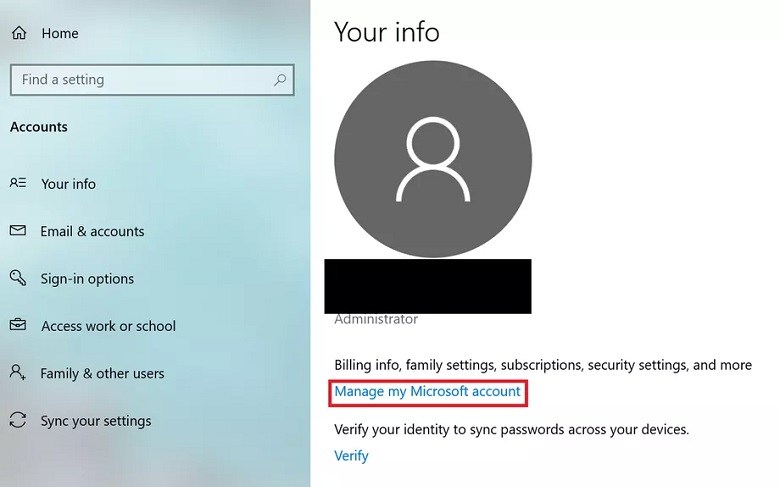Open the Home settings page
Screen dimensions: 780x487
tap(60, 33)
